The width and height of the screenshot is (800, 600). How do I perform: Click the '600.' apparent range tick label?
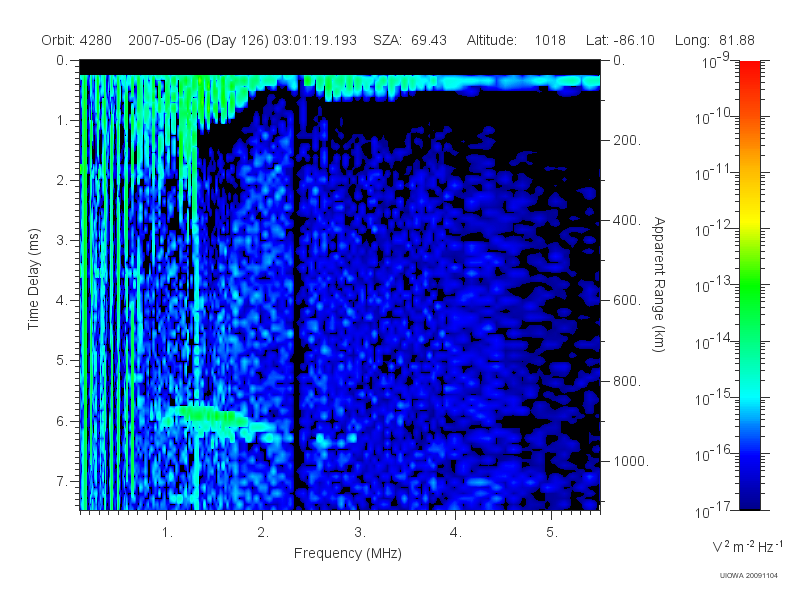pos(627,301)
